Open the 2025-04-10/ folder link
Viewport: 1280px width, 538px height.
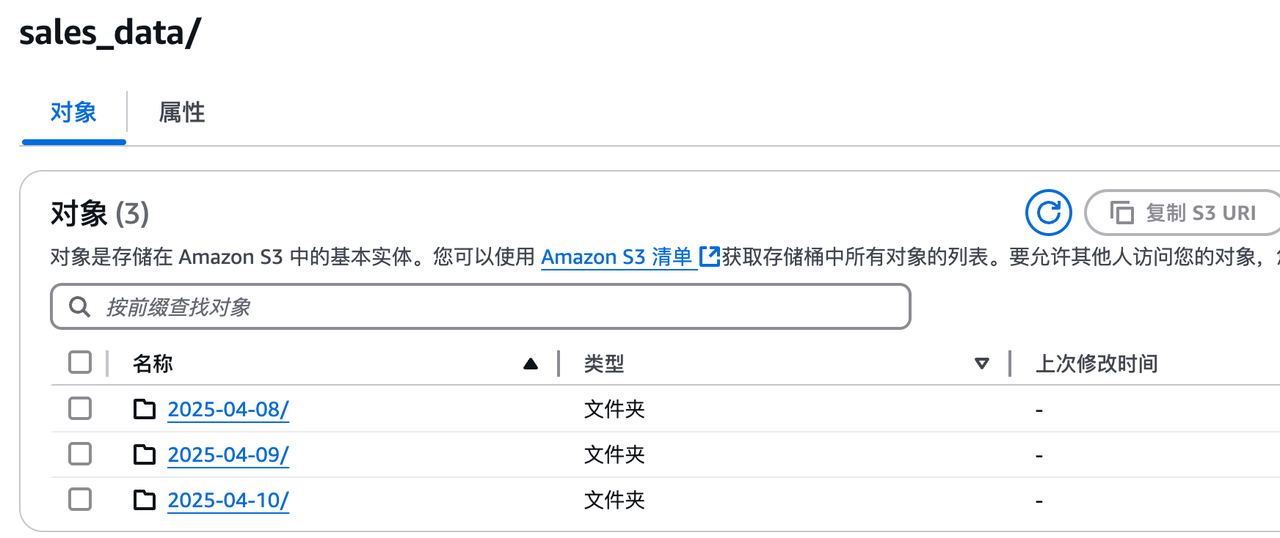pyautogui.click(x=228, y=500)
